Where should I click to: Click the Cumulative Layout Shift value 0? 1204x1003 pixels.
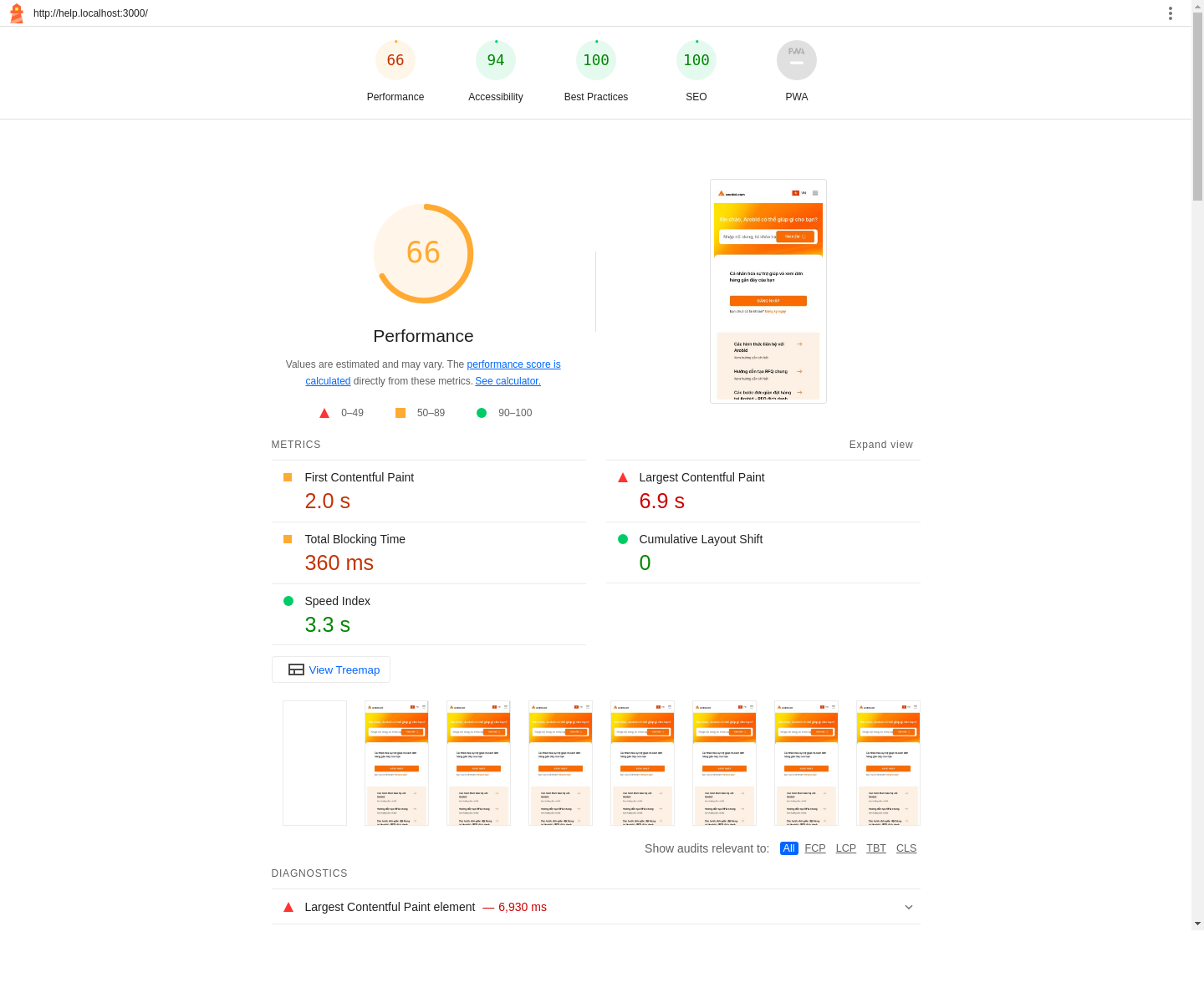(x=645, y=563)
